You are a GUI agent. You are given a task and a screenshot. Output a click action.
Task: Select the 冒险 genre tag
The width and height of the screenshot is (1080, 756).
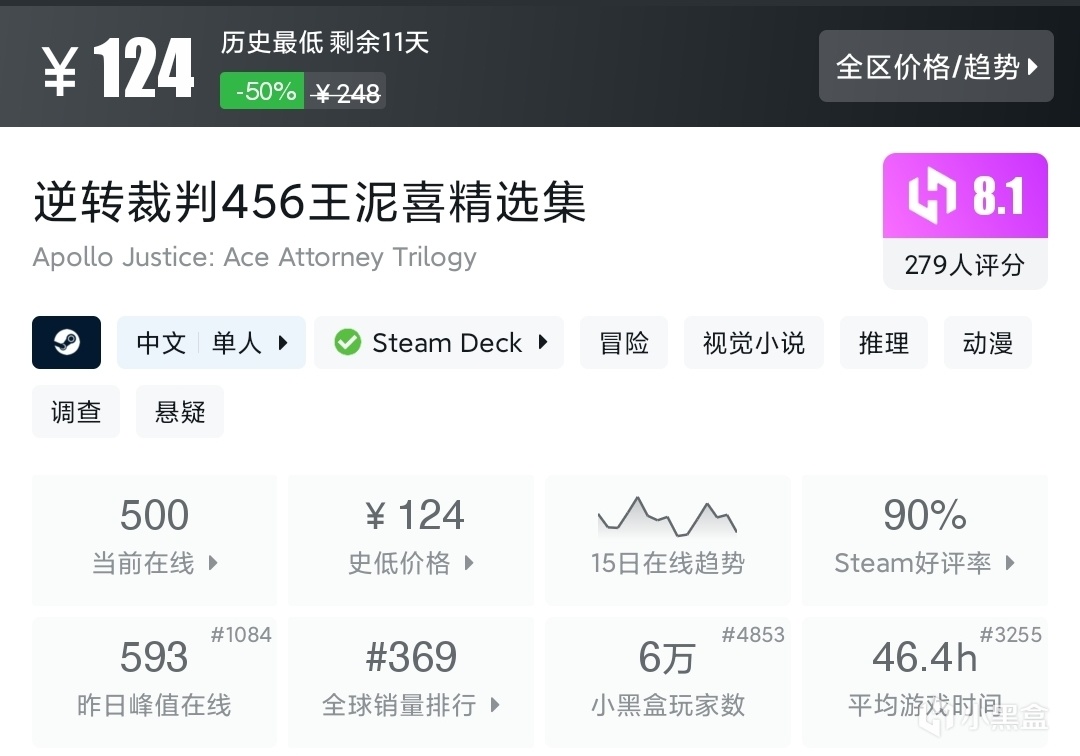[624, 343]
